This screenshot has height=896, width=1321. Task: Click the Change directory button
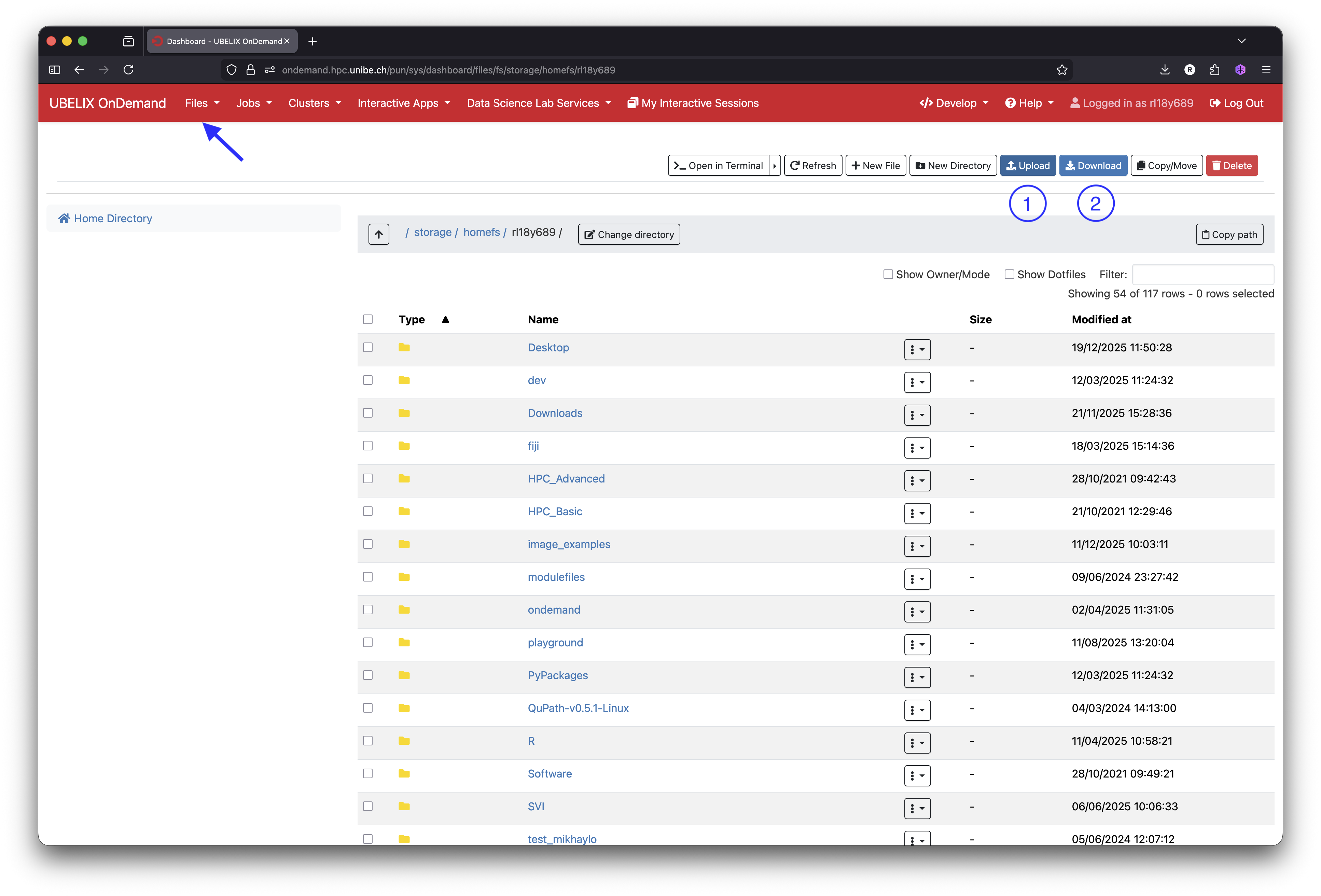click(x=629, y=234)
